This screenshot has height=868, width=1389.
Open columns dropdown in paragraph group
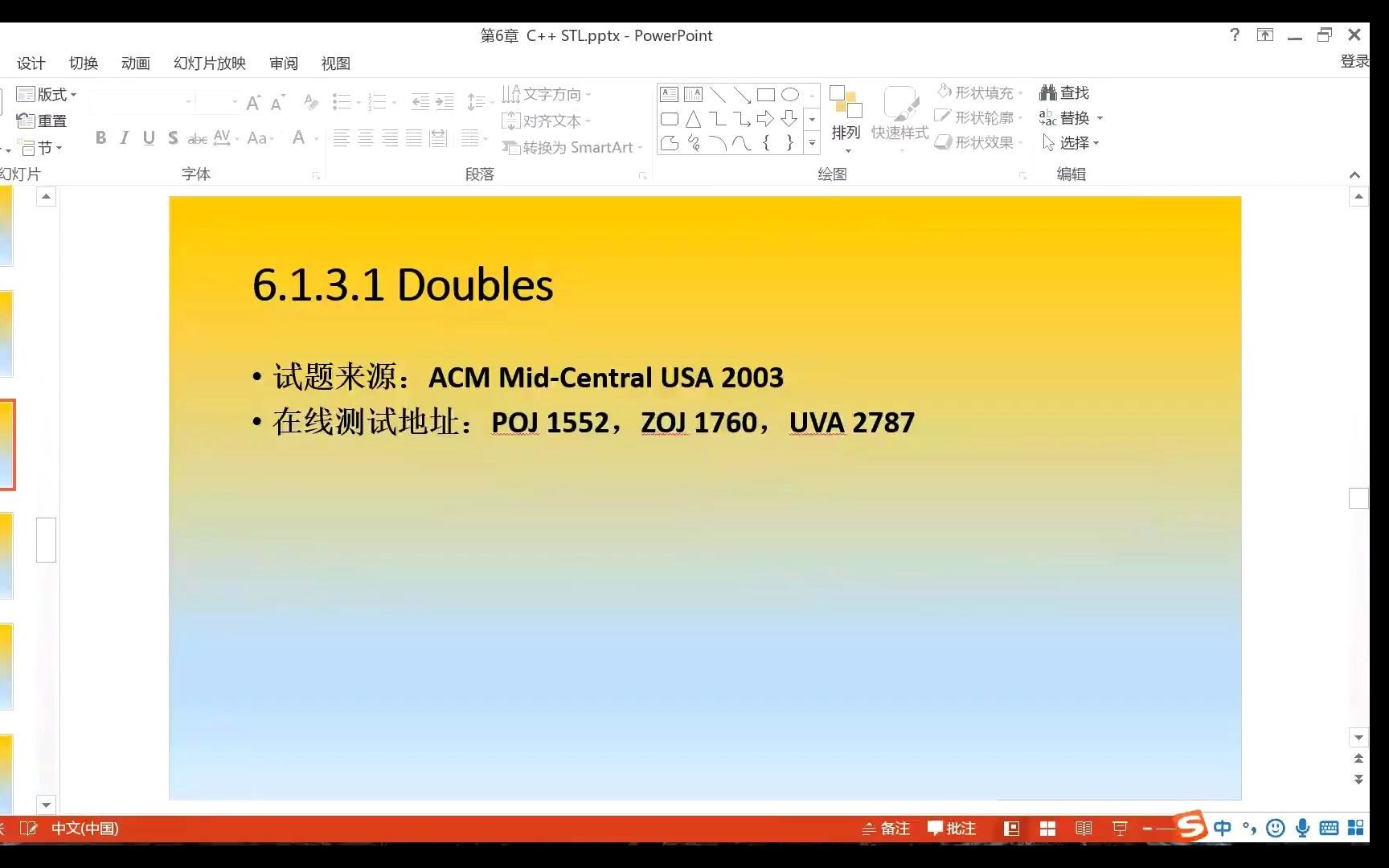[x=474, y=138]
